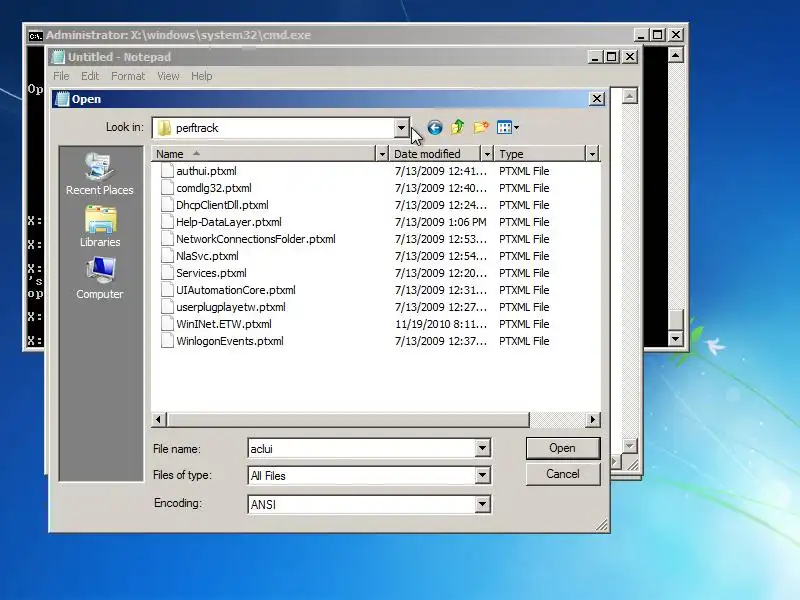Select the authui.ptxml file icon

click(167, 171)
